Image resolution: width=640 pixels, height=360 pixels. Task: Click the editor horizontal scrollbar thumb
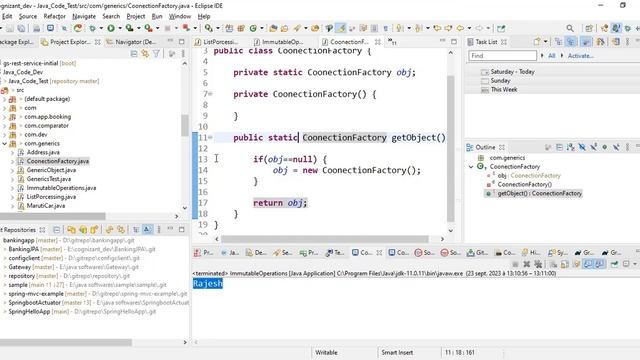325,239
